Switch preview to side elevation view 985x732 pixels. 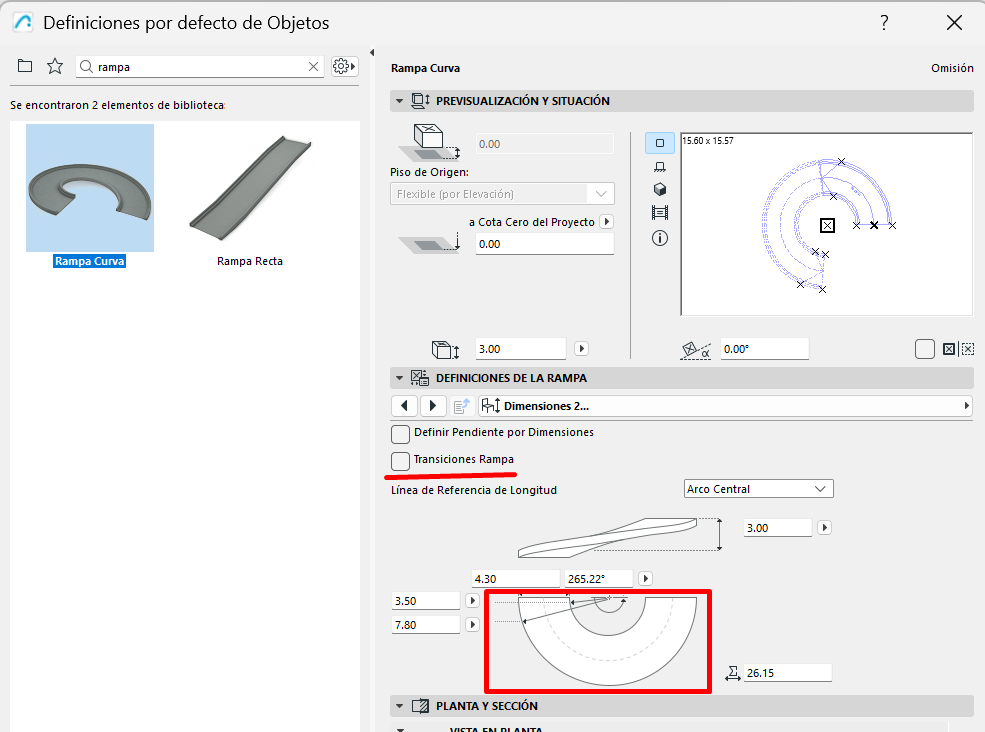tap(659, 166)
